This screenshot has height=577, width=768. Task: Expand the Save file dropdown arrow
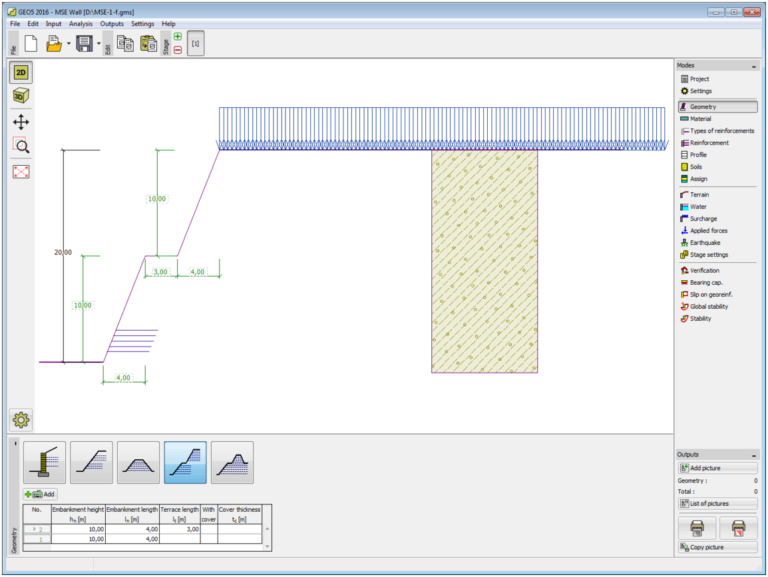(98, 44)
